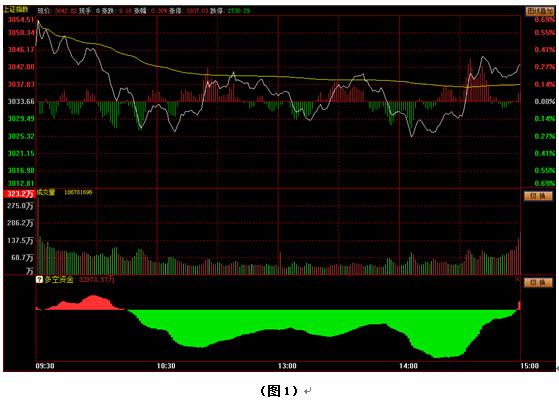
Task: Select the 上证指数 title label
Action: pos(16,10)
